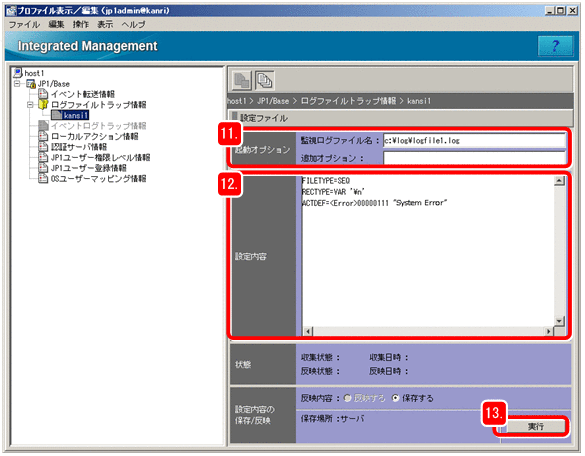This screenshot has height=456, width=585.
Task: Open the ヘルプ menu
Action: click(x=133, y=25)
